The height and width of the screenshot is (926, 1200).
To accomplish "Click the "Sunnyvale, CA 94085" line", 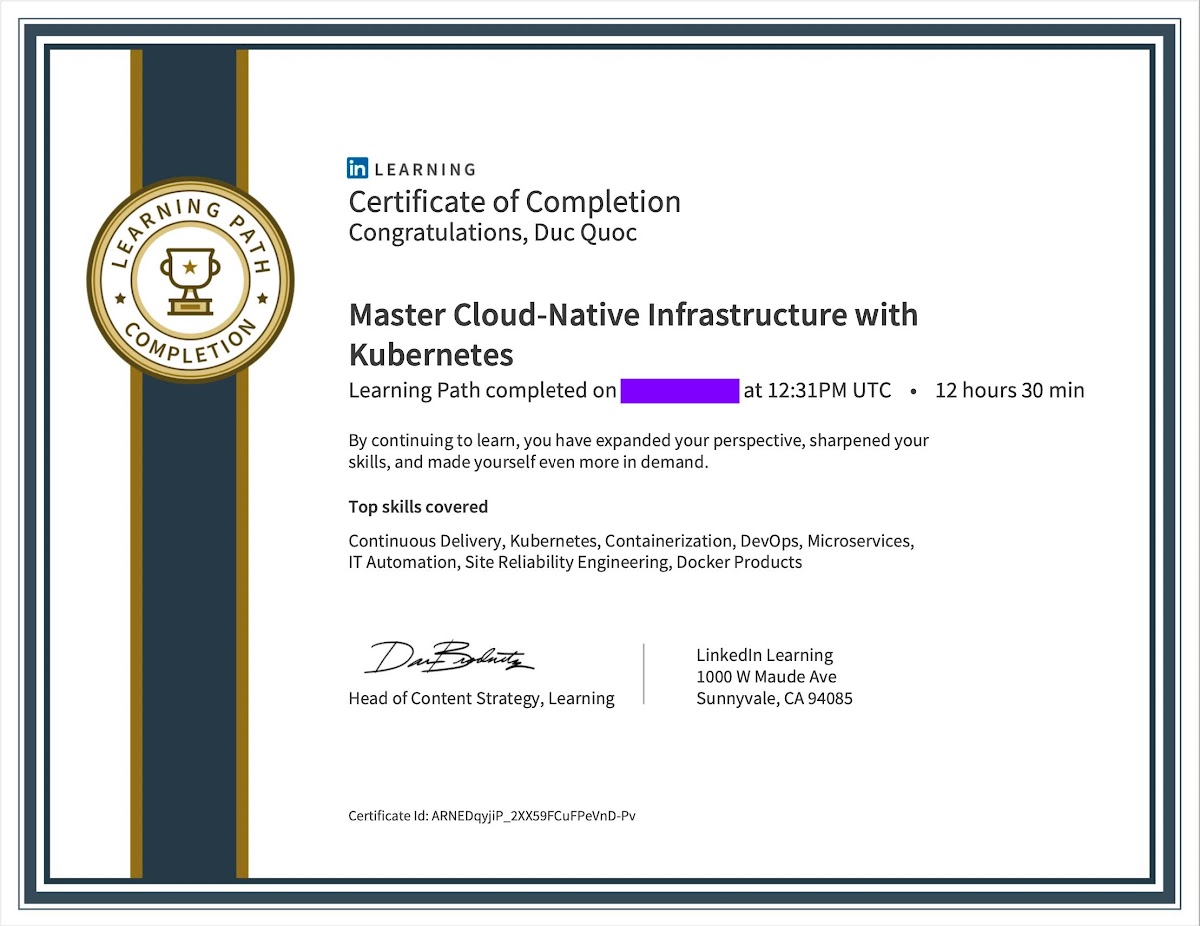I will click(x=774, y=699).
